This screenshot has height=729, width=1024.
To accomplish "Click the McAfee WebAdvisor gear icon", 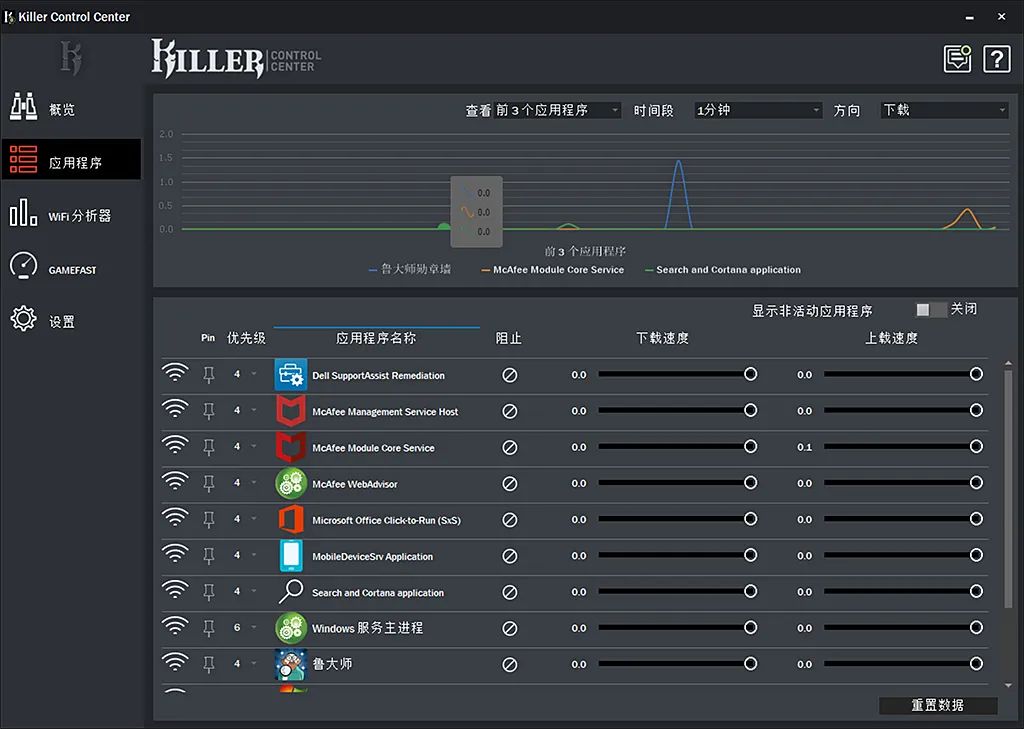I will click(291, 483).
